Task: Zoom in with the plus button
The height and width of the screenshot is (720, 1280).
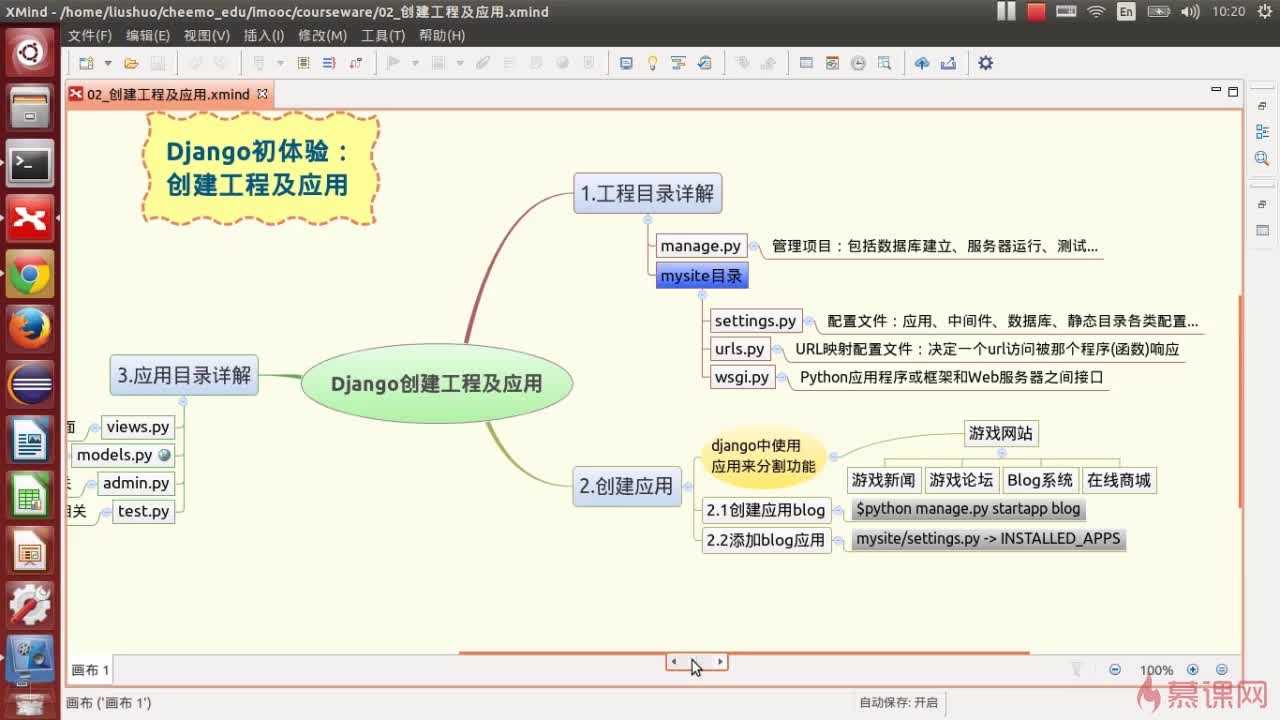Action: pos(1193,670)
